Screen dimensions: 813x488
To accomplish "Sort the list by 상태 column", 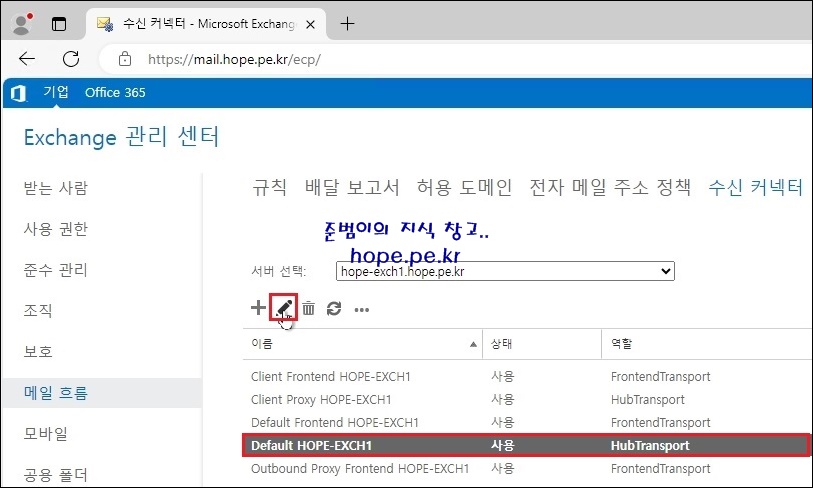I will 542,344.
